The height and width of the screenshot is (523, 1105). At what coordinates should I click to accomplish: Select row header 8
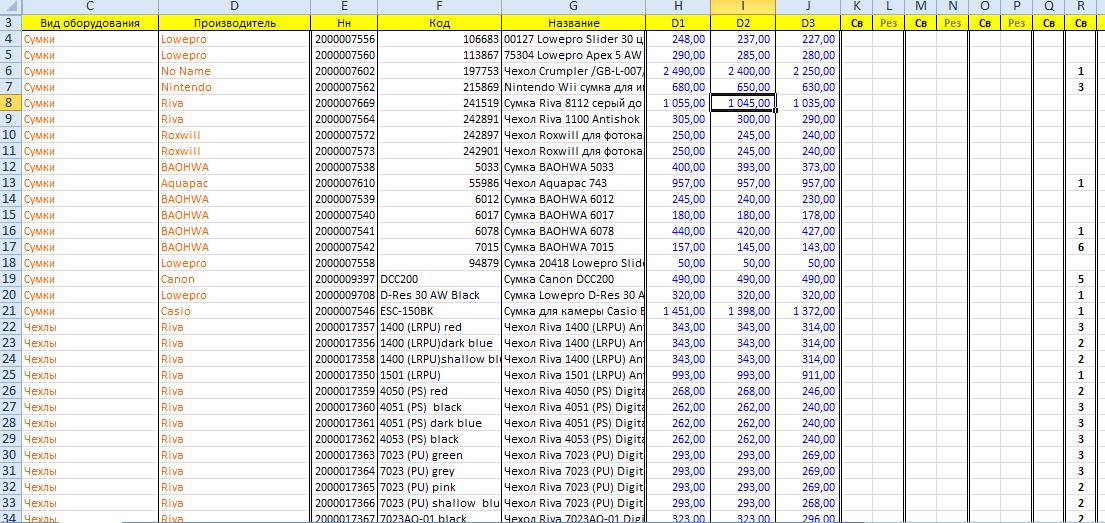11,103
